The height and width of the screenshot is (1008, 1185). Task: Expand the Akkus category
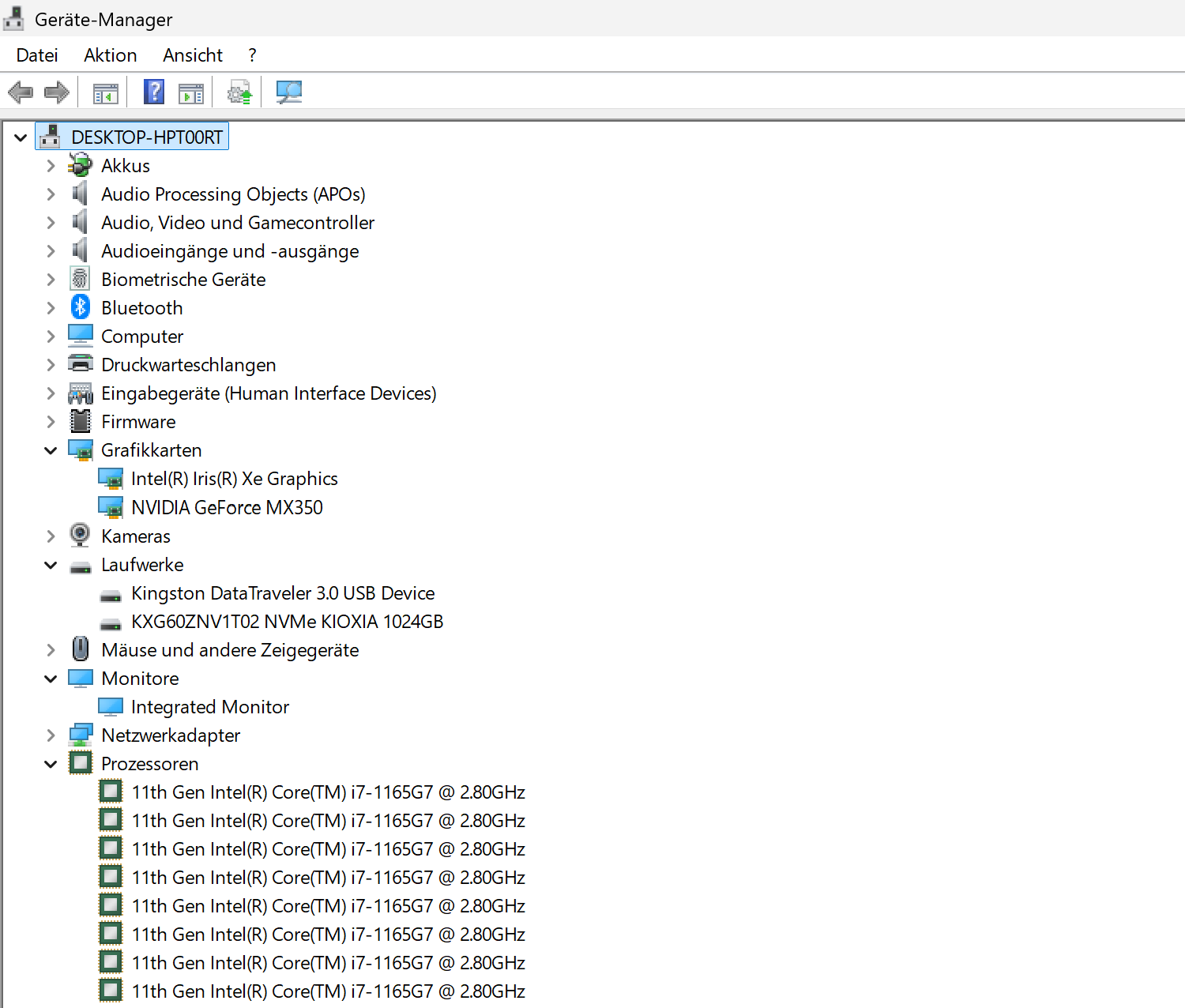[x=51, y=166]
